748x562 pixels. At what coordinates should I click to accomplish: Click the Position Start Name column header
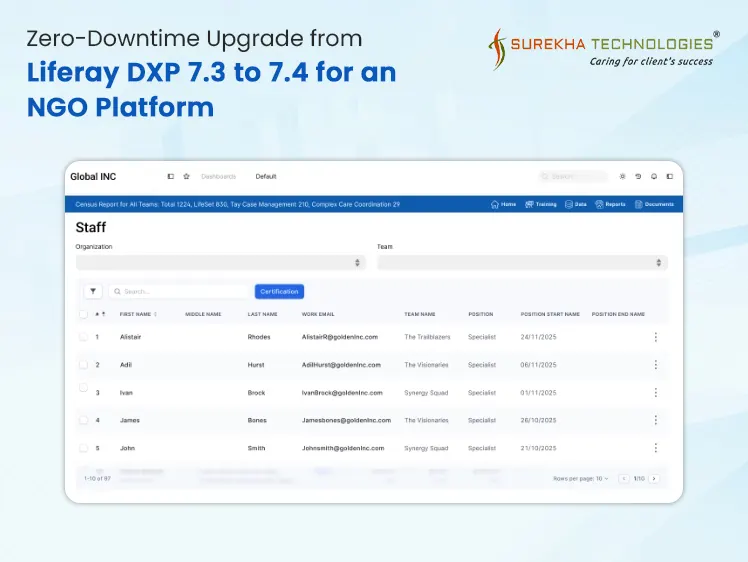(x=550, y=314)
